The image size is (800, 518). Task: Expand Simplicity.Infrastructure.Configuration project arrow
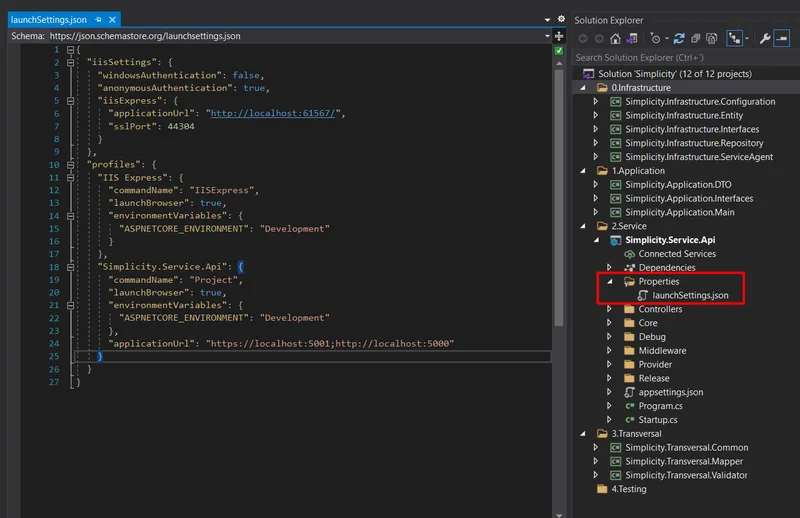(595, 102)
